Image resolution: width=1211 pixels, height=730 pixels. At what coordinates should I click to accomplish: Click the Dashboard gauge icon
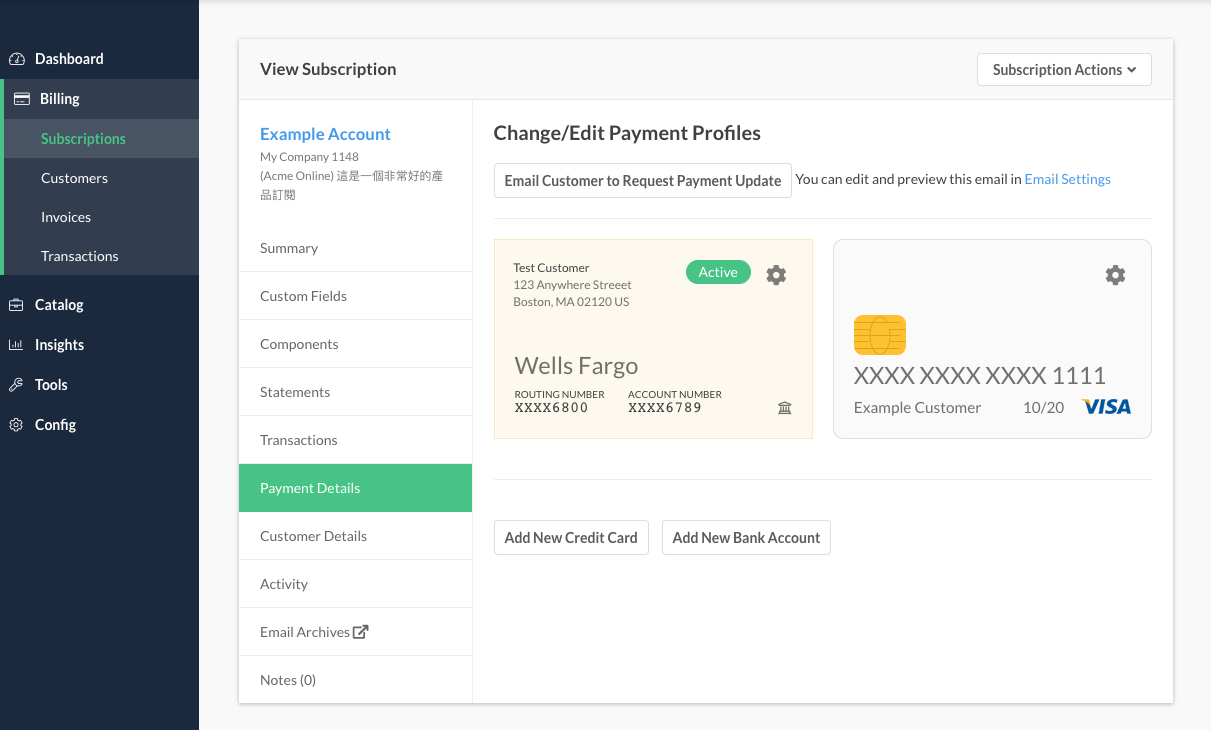click(x=17, y=59)
